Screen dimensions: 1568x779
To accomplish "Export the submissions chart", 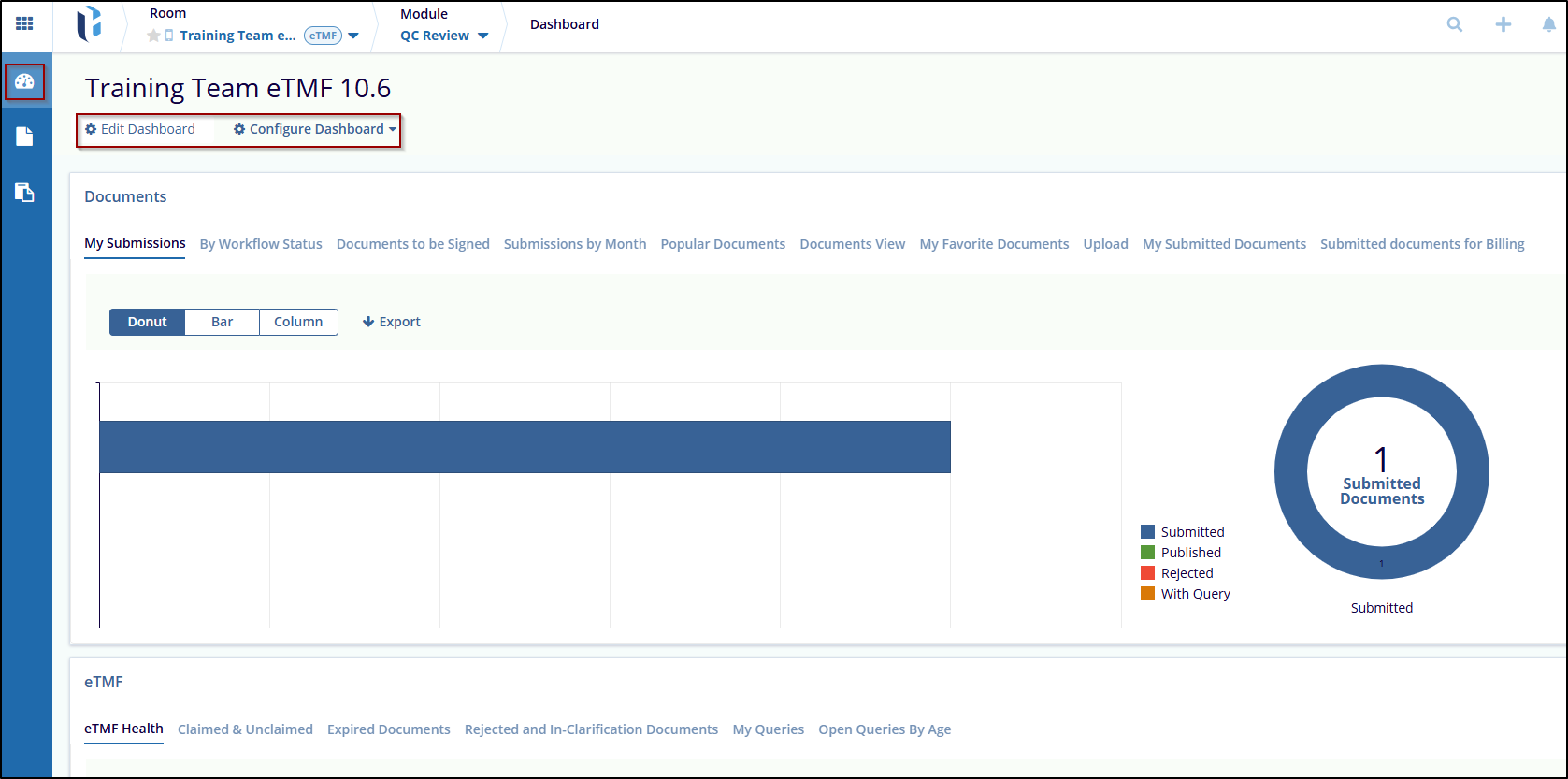I will tap(392, 322).
